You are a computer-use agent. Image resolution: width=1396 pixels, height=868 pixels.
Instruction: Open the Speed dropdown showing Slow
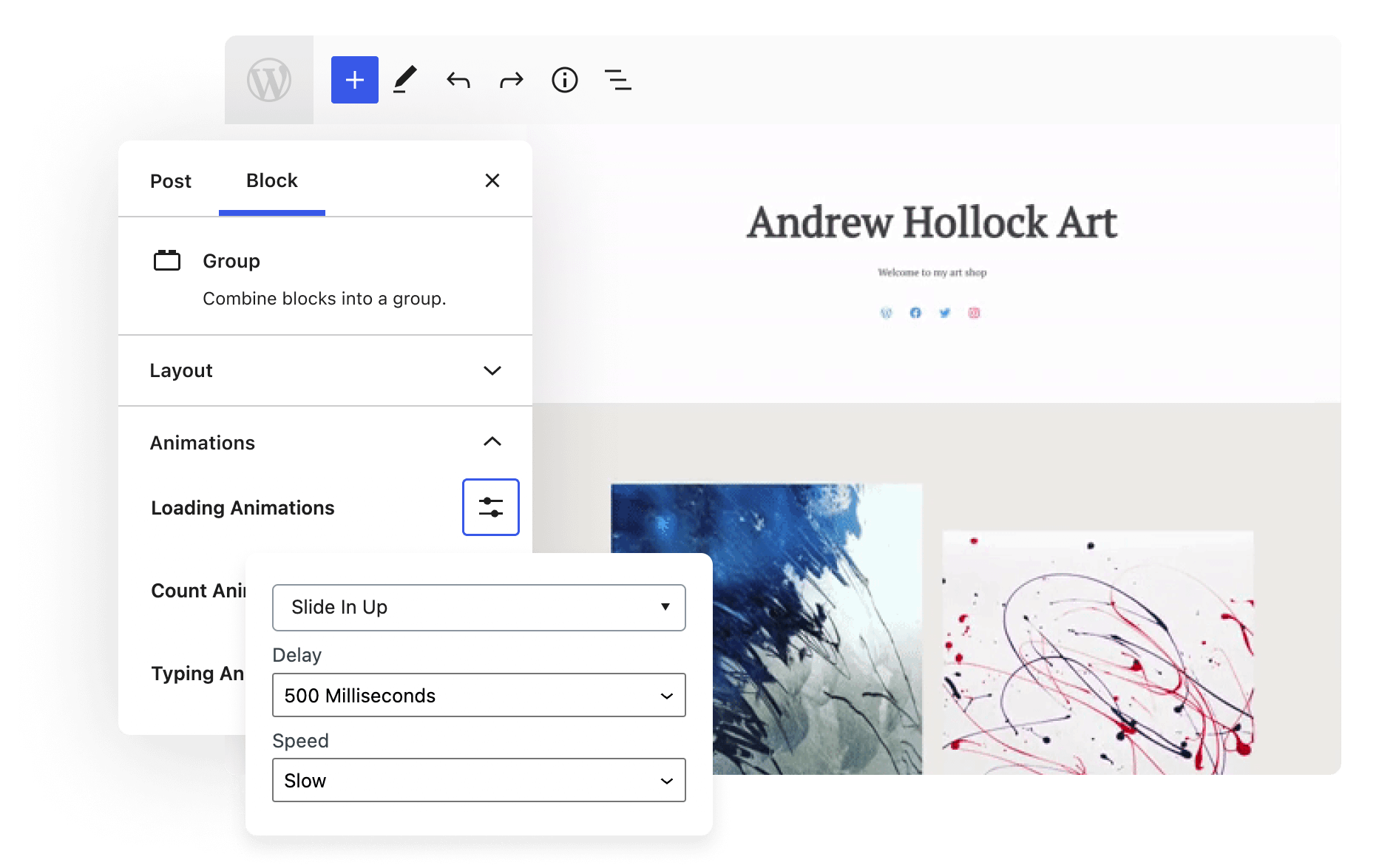(478, 780)
